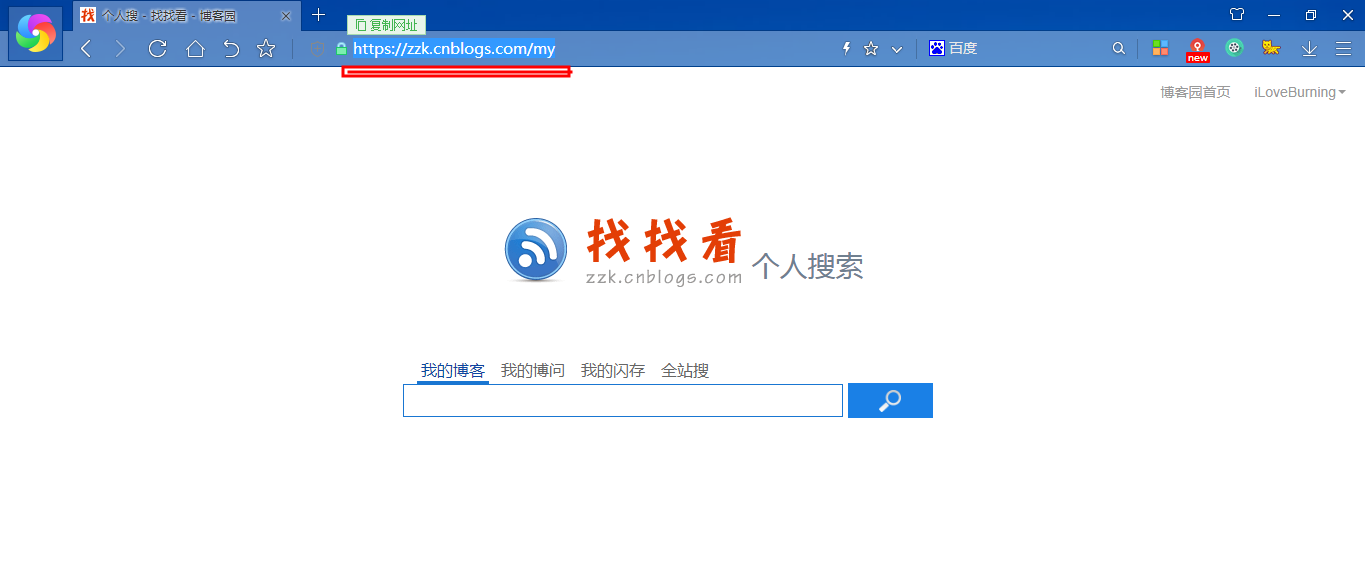The width and height of the screenshot is (1365, 567).
Task: Go back to previous page
Action: coord(86,49)
